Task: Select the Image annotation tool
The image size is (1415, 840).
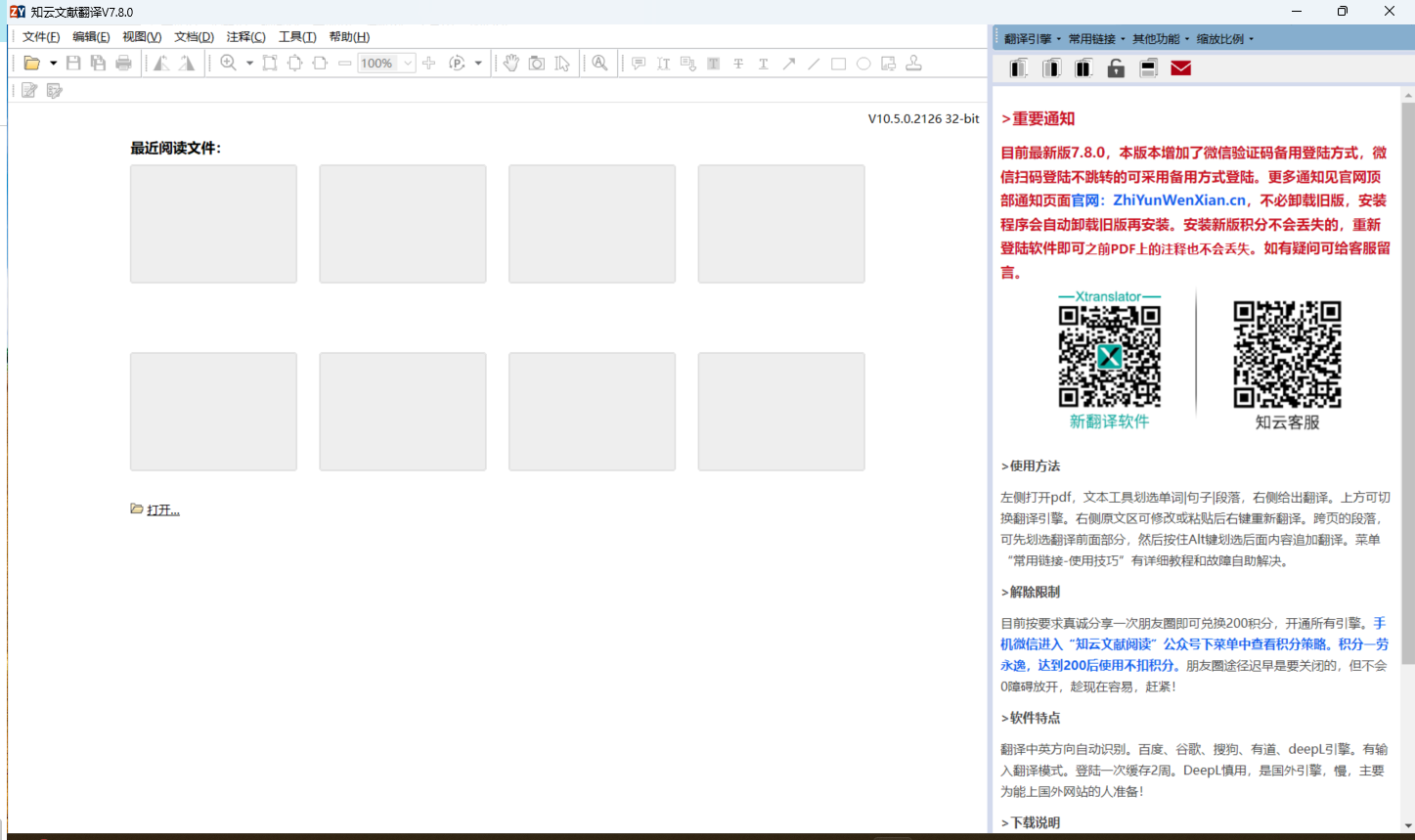Action: pyautogui.click(x=888, y=64)
